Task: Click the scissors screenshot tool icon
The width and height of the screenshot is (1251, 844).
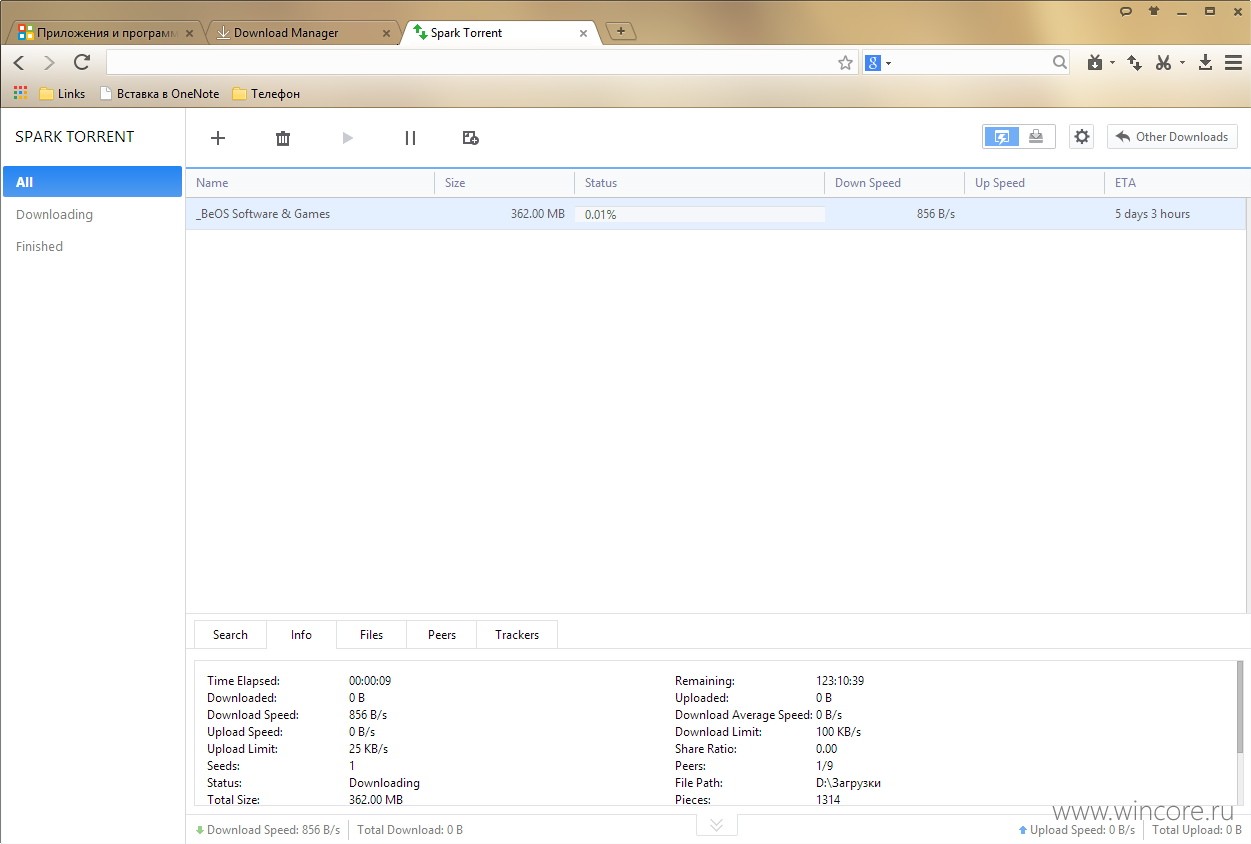Action: click(1163, 63)
